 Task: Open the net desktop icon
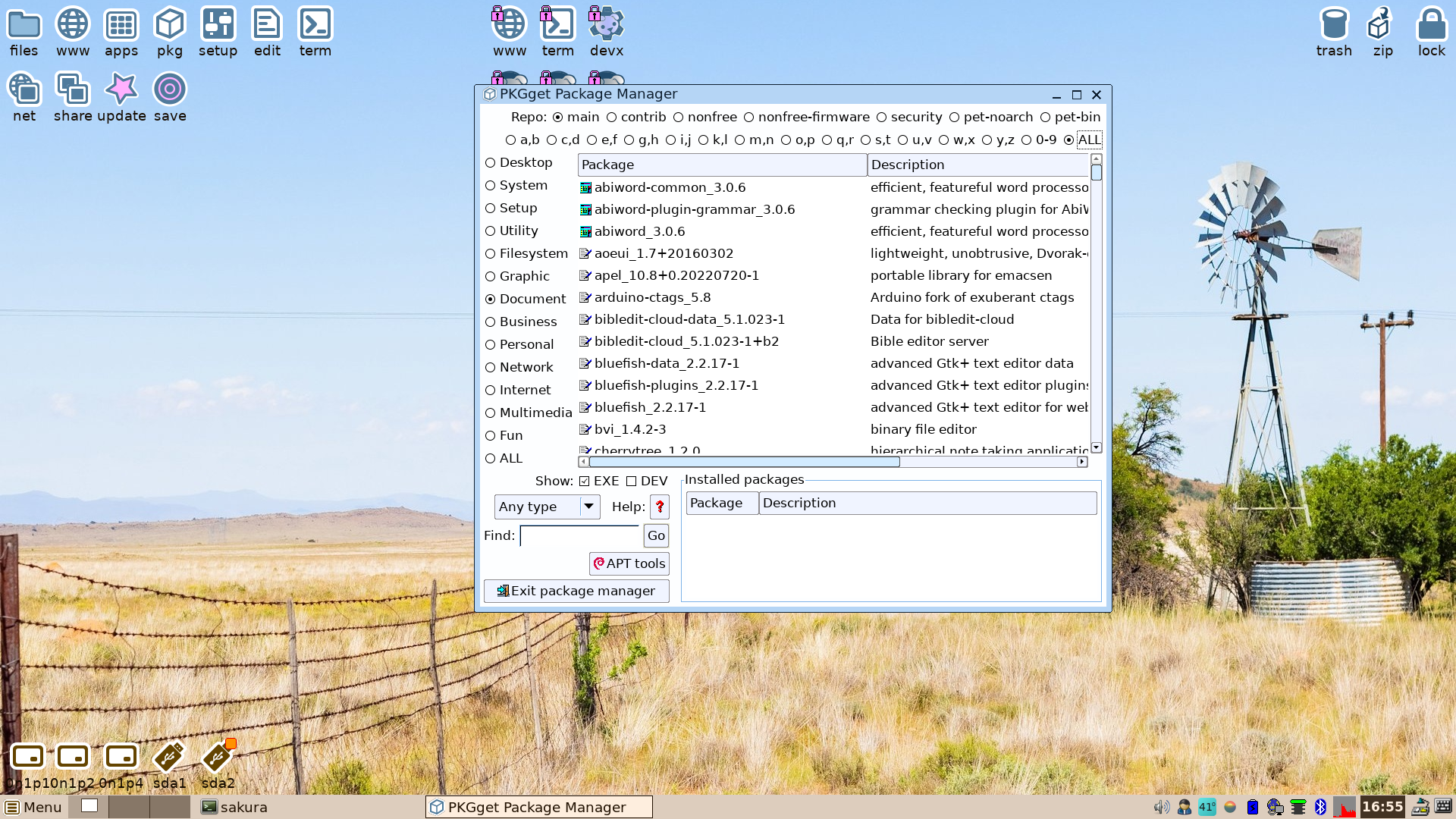[24, 97]
